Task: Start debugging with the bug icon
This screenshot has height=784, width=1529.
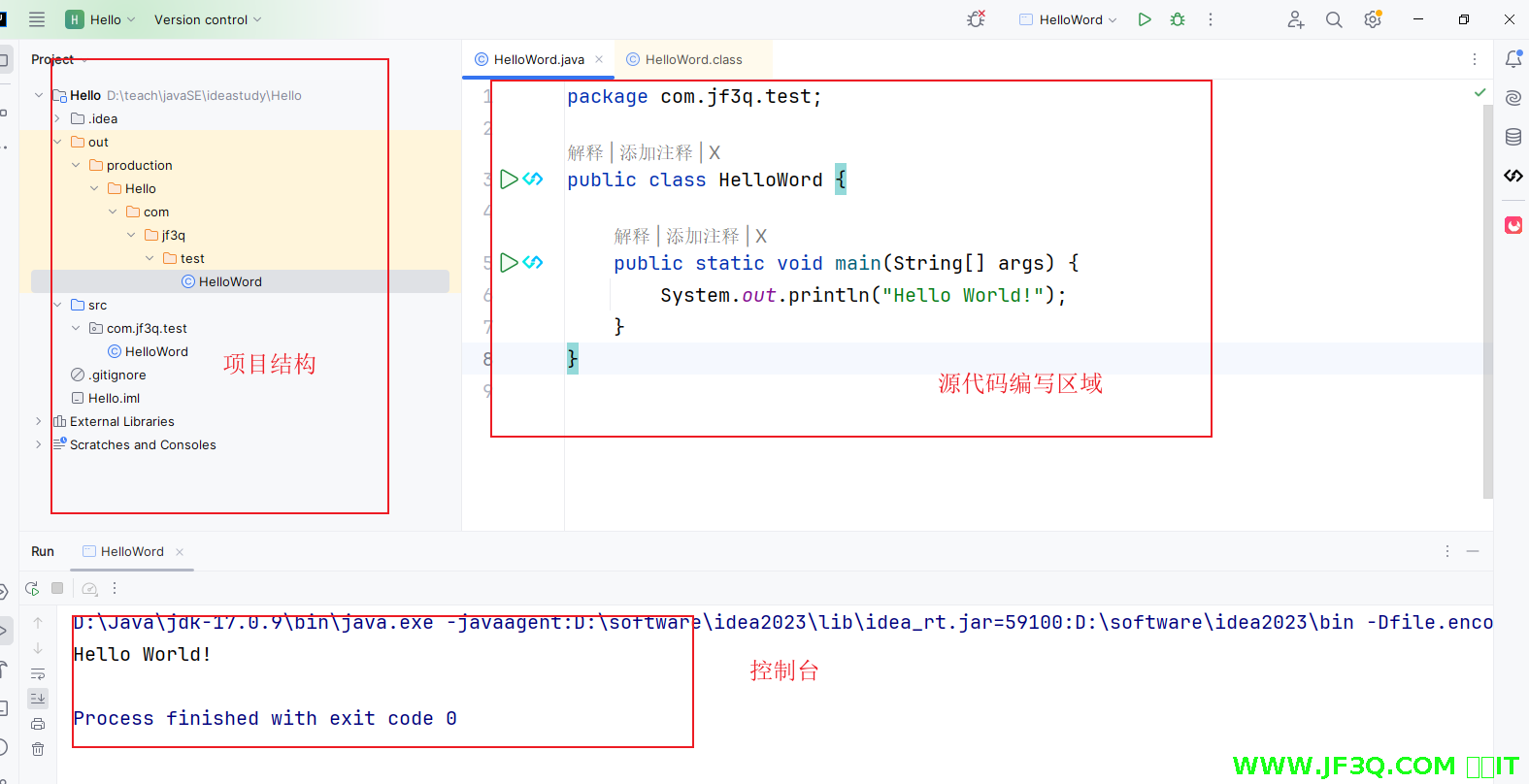Action: click(x=1178, y=19)
